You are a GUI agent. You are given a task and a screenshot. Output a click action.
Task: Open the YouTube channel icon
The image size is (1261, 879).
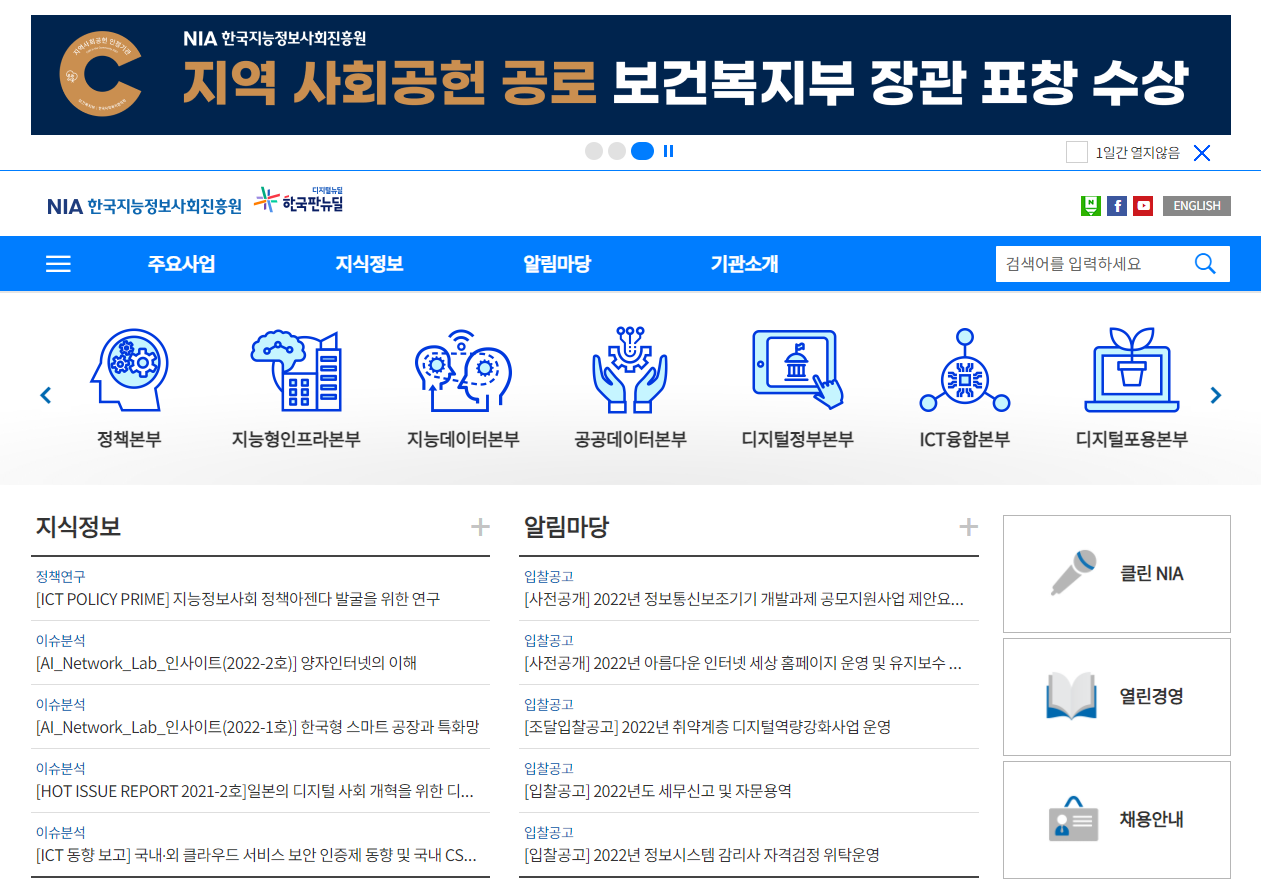click(1143, 206)
